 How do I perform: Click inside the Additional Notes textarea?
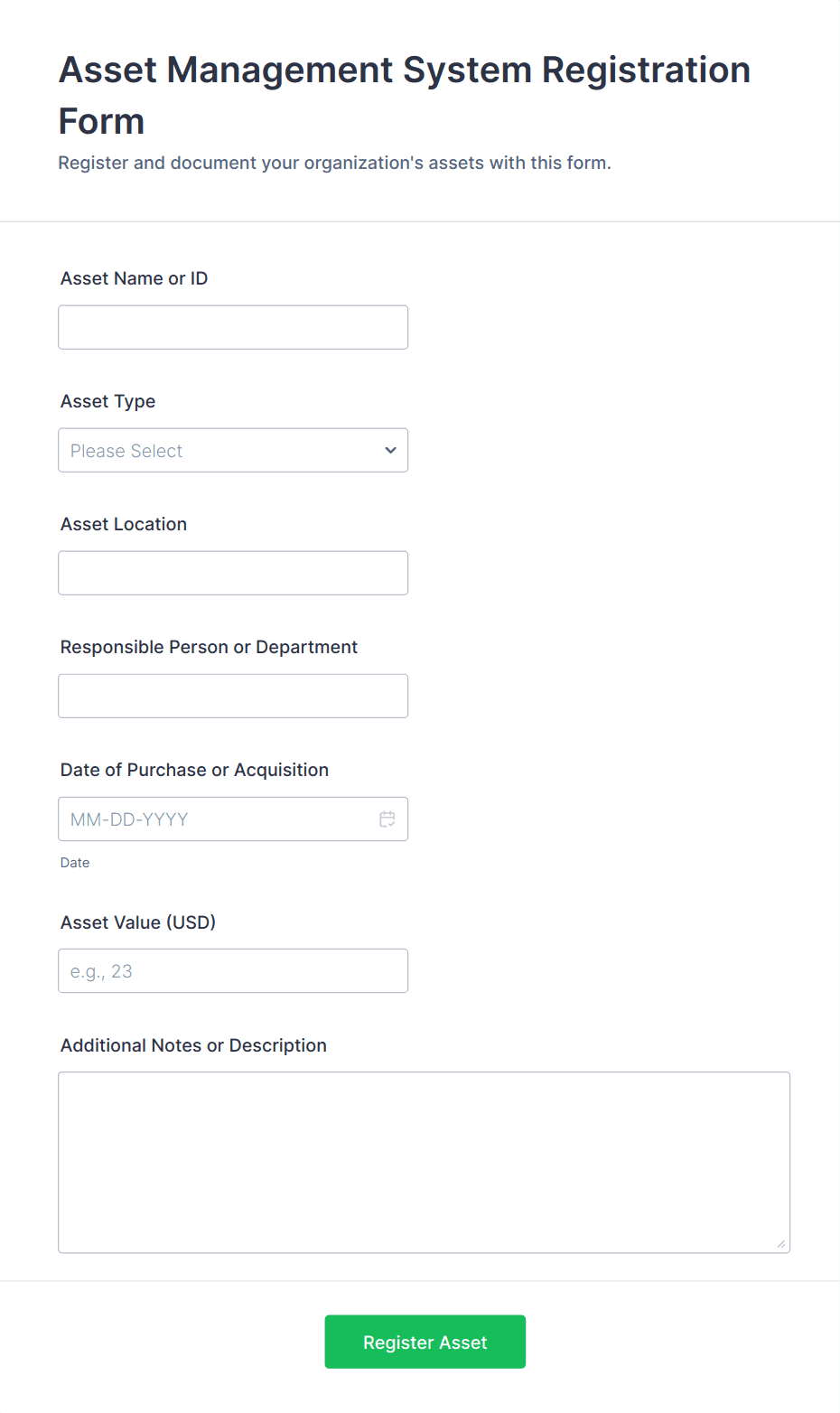[424, 1162]
